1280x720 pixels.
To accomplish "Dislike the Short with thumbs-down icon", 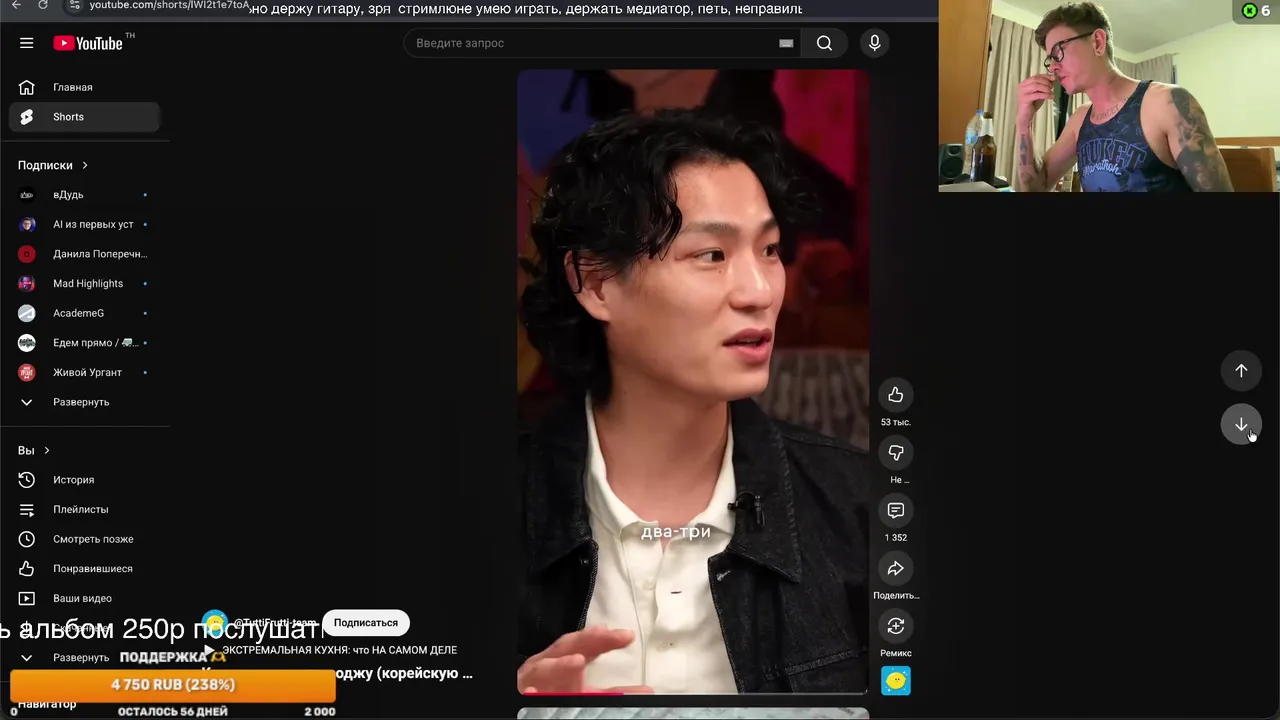I will point(896,453).
